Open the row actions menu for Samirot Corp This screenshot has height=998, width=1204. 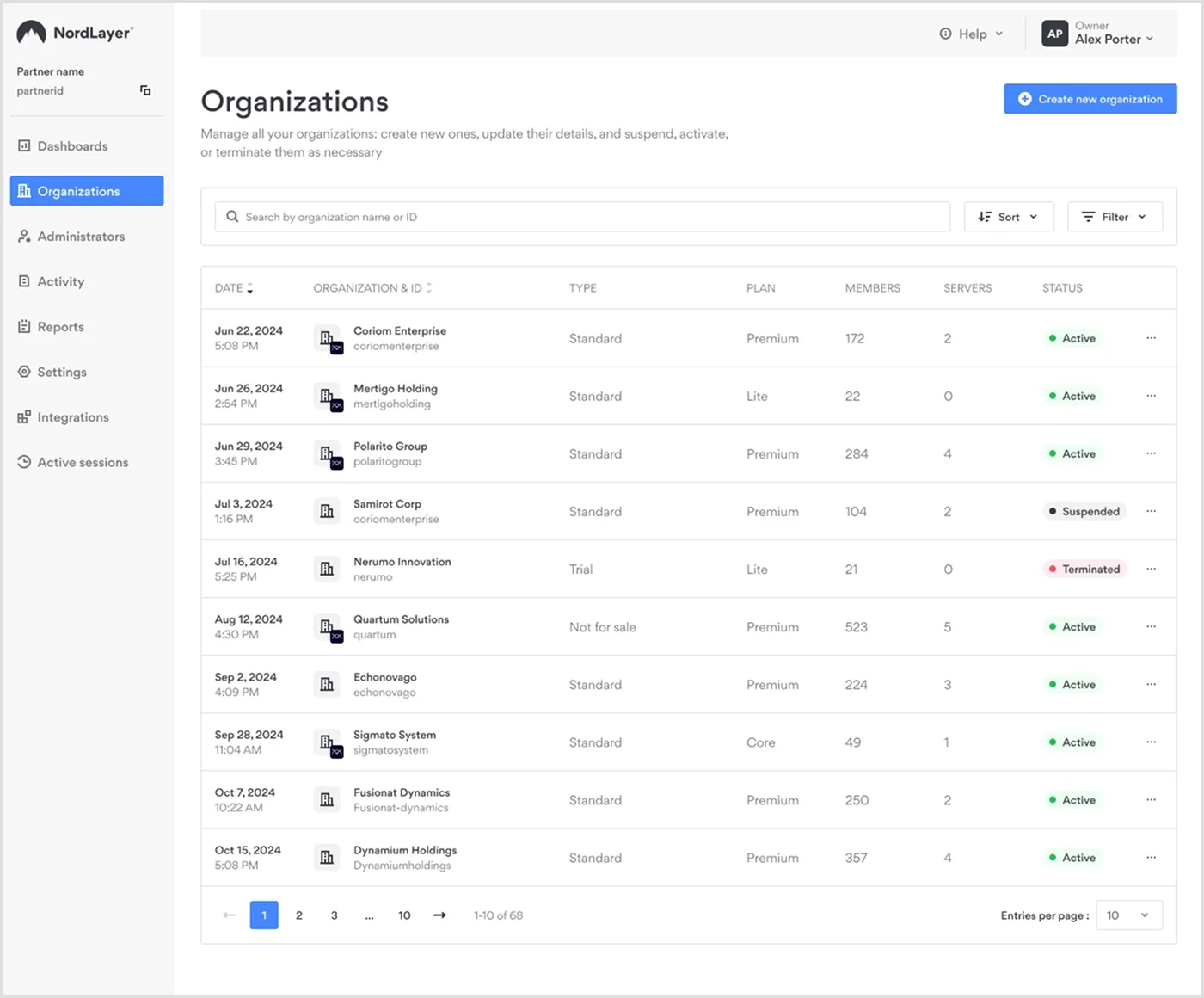pos(1151,511)
